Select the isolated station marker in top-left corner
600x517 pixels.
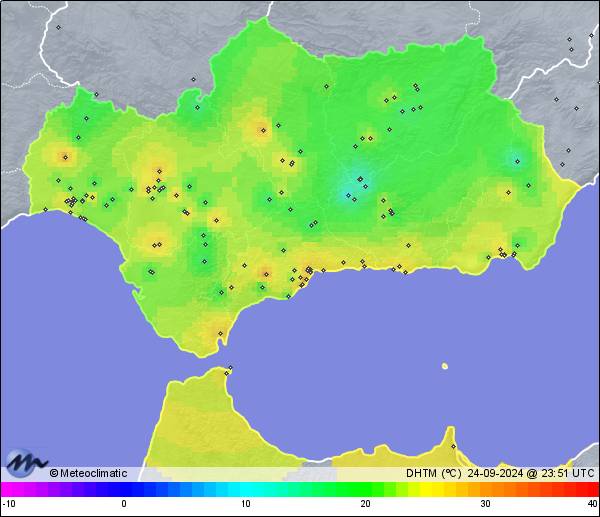click(x=58, y=27)
